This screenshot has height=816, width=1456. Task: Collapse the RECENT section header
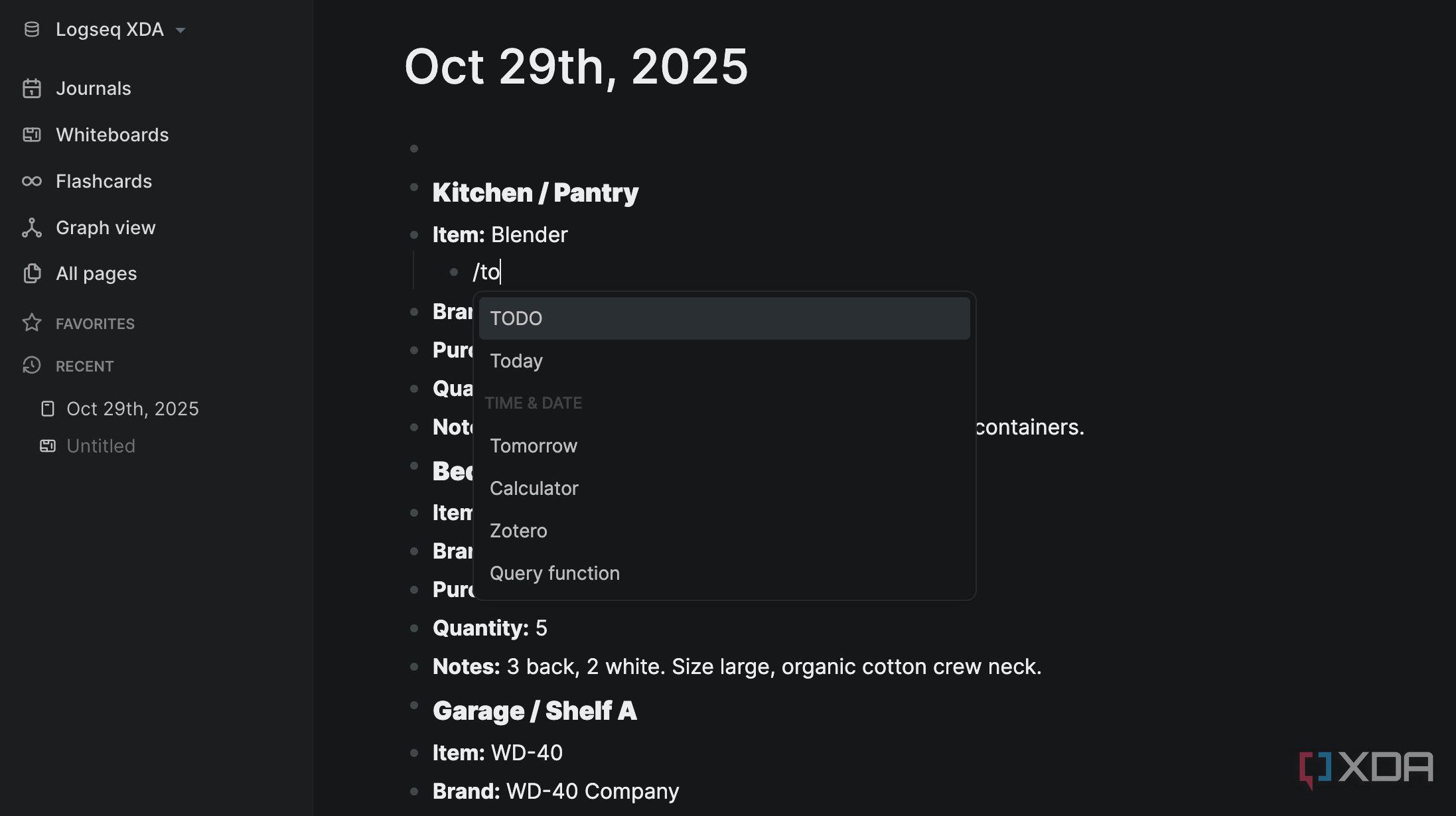pyautogui.click(x=84, y=366)
